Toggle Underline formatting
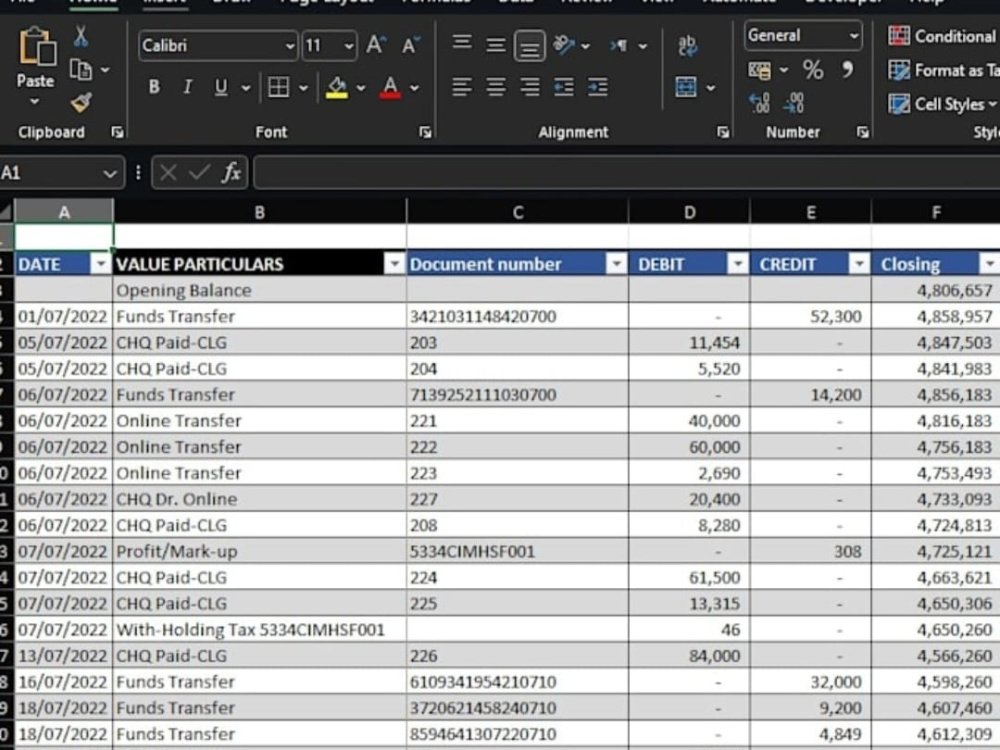 tap(221, 87)
